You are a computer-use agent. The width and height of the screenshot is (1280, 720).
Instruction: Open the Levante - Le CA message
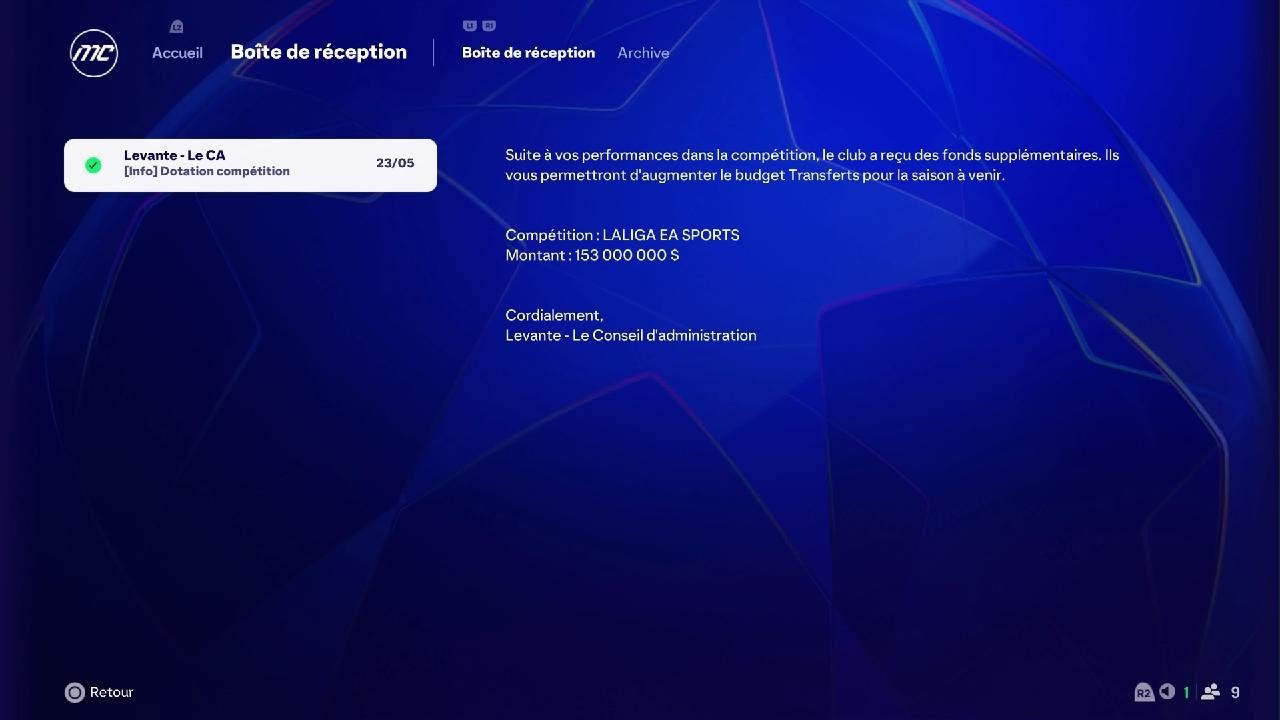[x=250, y=165]
